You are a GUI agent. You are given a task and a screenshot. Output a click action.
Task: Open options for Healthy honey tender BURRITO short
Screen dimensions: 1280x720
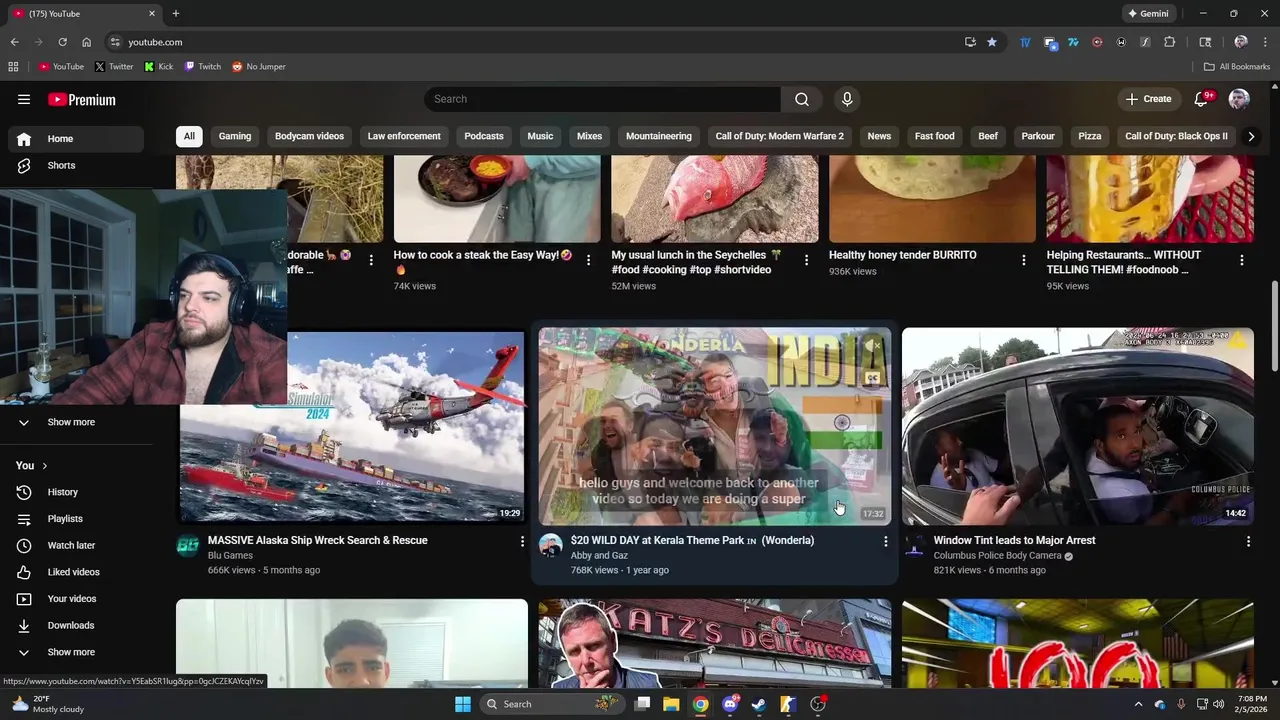pos(1023,260)
